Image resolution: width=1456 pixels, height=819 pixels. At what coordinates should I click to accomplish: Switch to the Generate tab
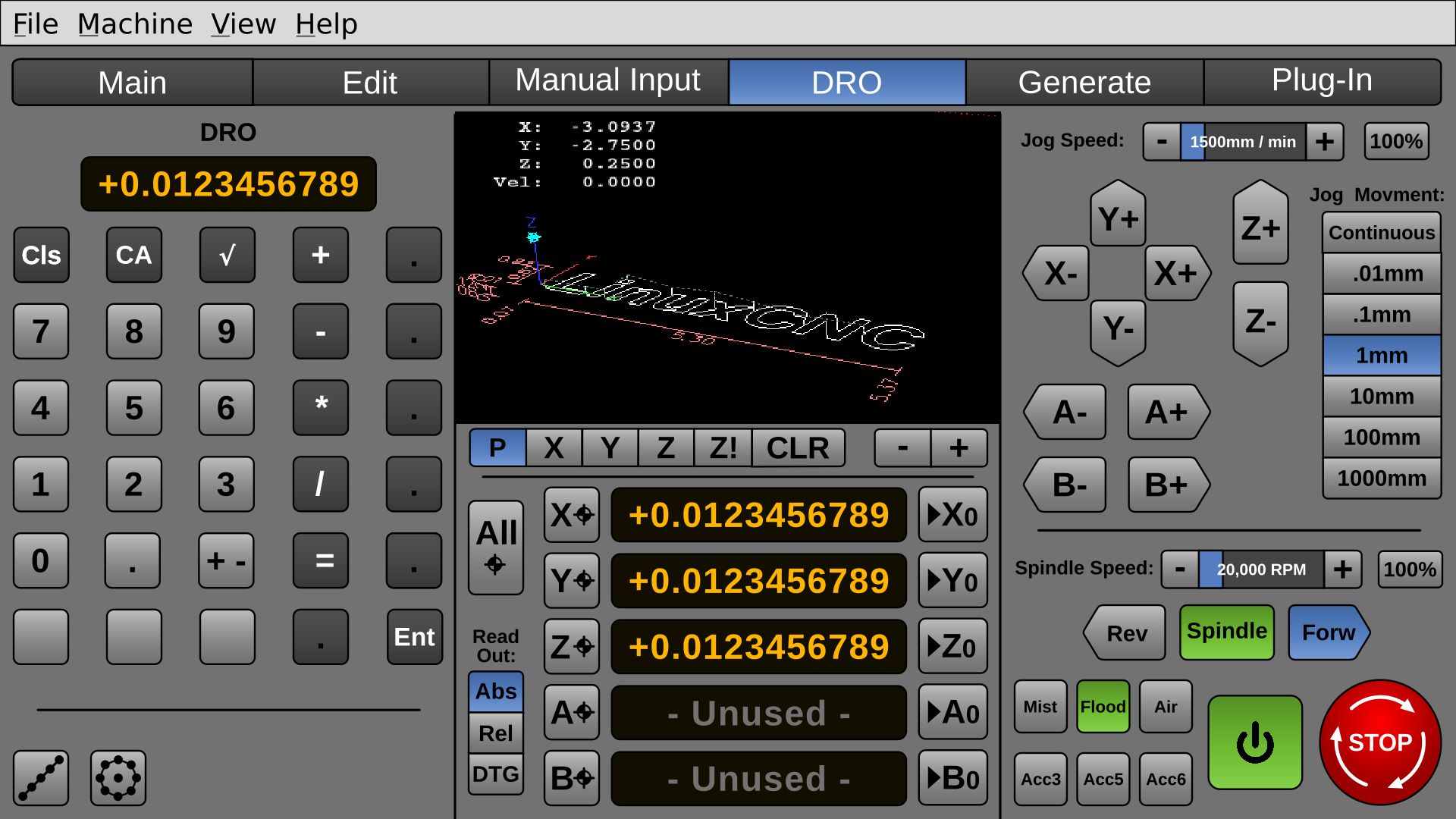[x=1084, y=82]
